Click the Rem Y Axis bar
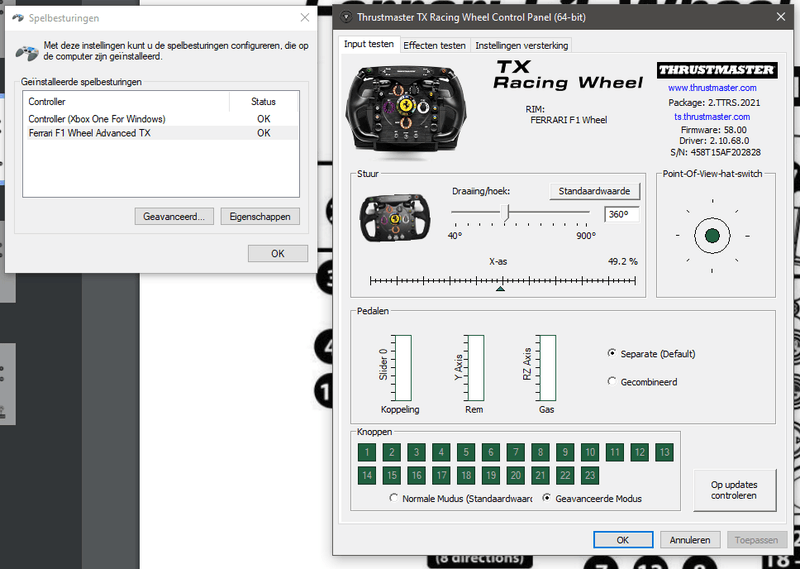The height and width of the screenshot is (569, 800). 476,368
